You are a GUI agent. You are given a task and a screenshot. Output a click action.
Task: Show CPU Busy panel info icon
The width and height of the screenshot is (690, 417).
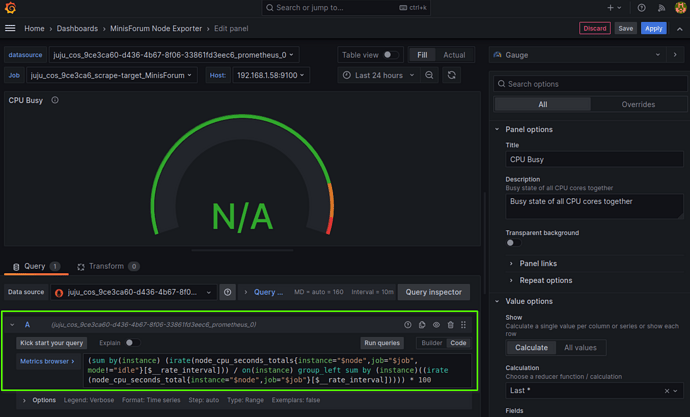pos(55,100)
